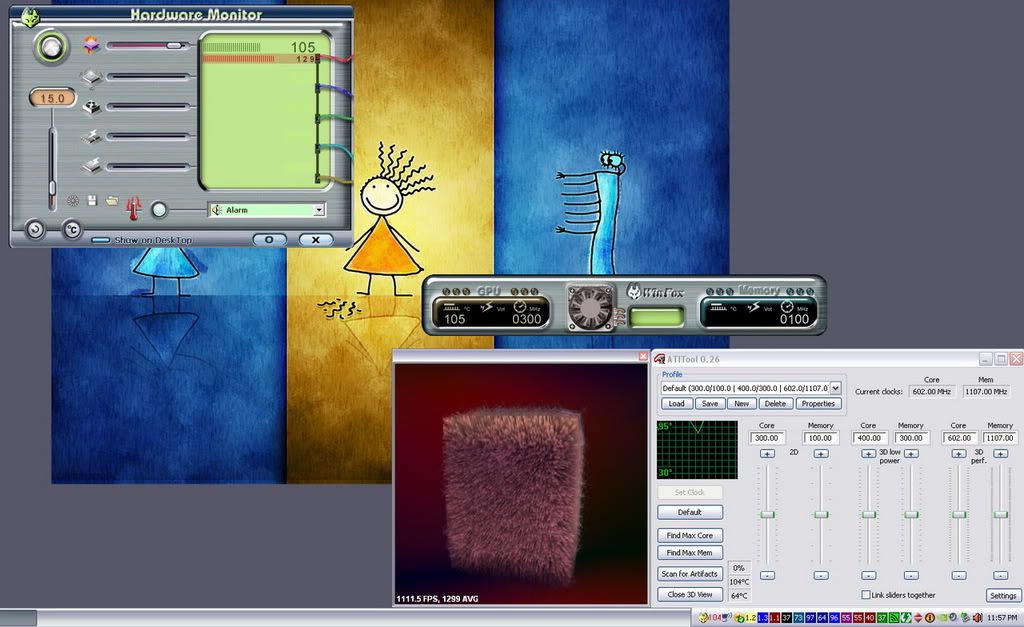Image resolution: width=1024 pixels, height=627 pixels.
Task: Enable Link sliders together checkbox
Action: coord(866,595)
